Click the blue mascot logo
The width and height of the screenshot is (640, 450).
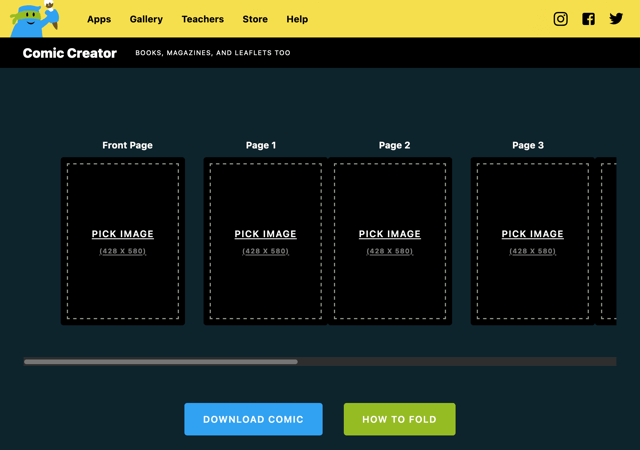click(35, 19)
